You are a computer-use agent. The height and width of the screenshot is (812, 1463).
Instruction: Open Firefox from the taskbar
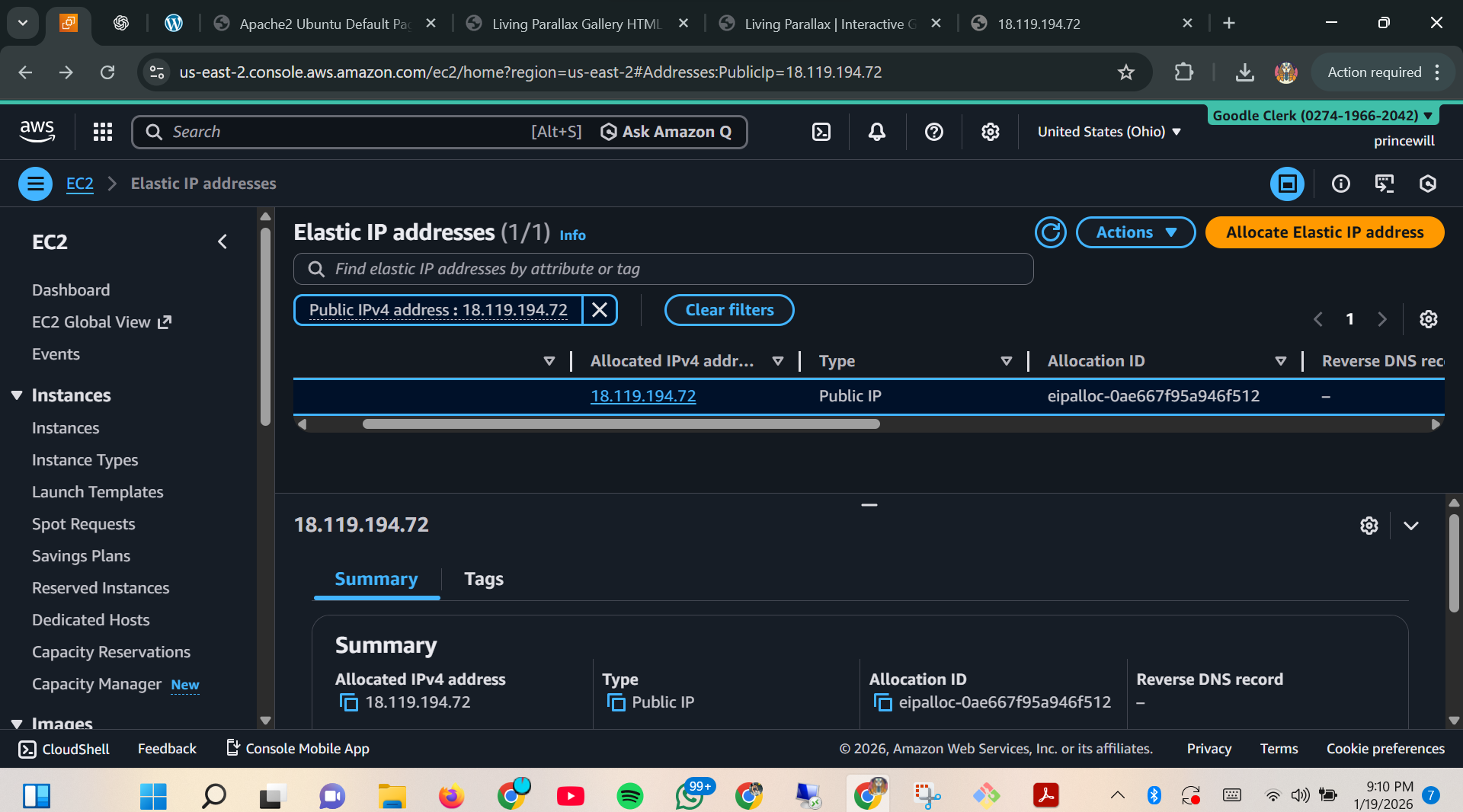(x=451, y=796)
